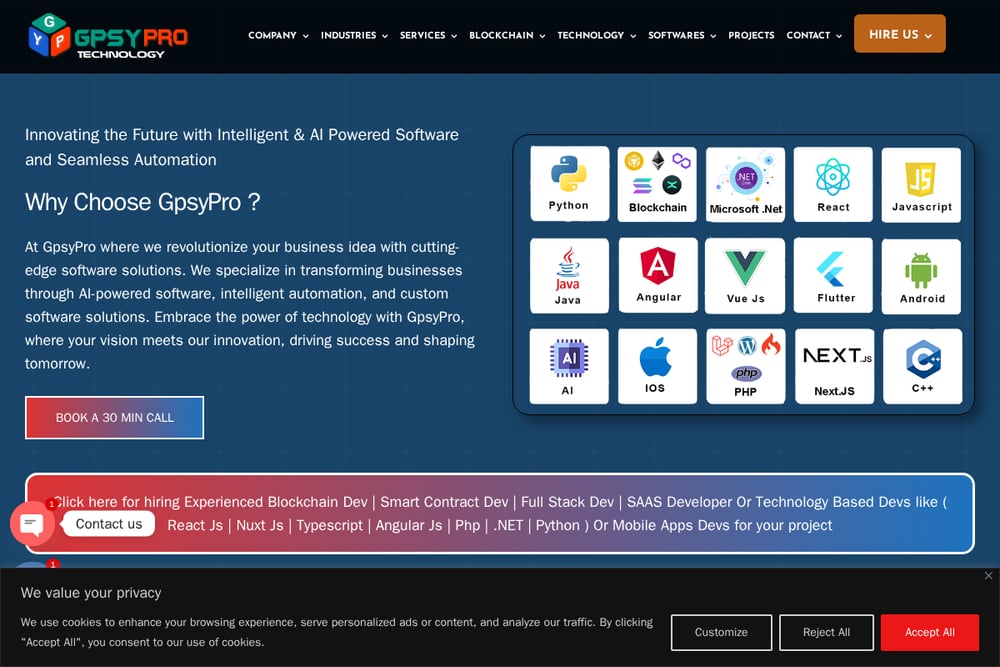1000x667 pixels.
Task: Reject all cookies
Action: (x=826, y=633)
